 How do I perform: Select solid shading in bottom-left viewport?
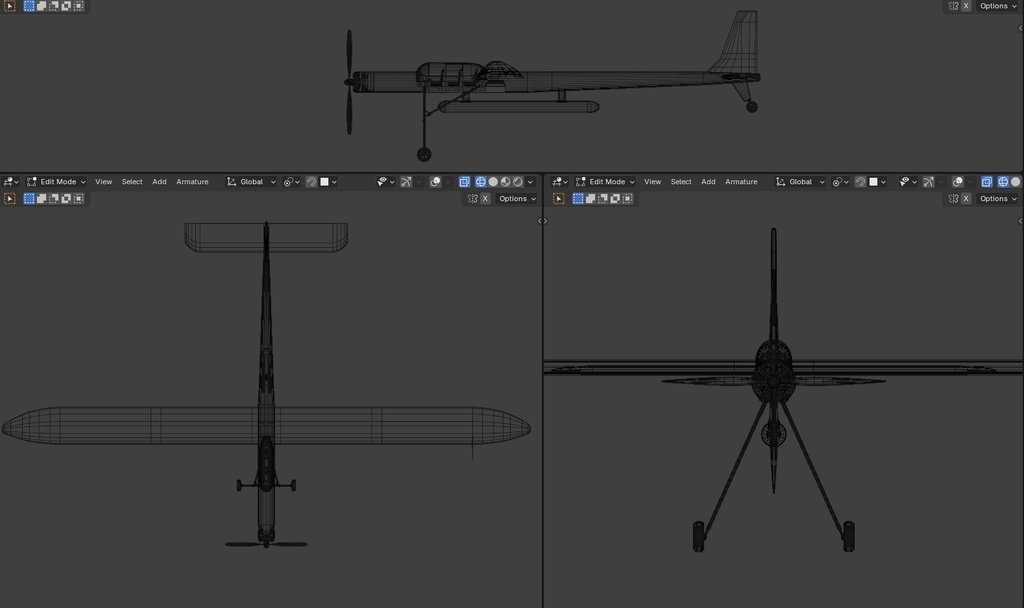click(493, 182)
